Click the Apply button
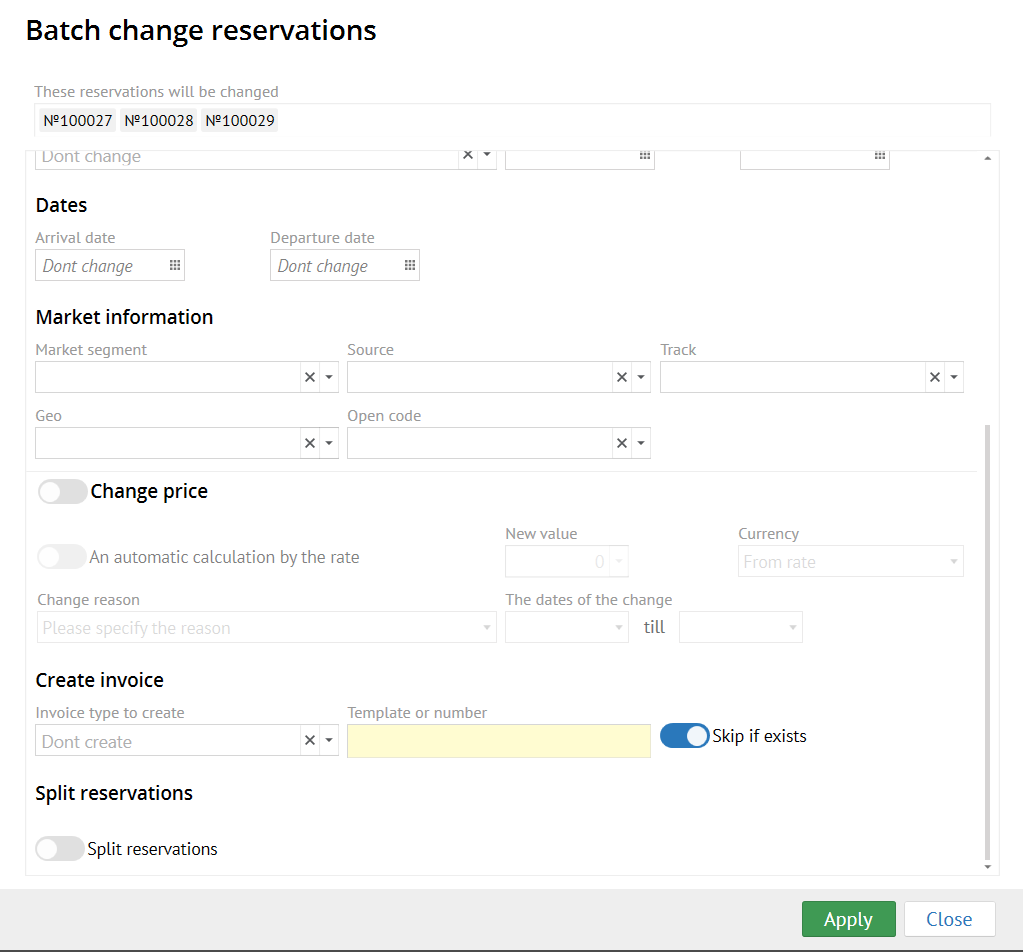1023x952 pixels. coord(848,919)
